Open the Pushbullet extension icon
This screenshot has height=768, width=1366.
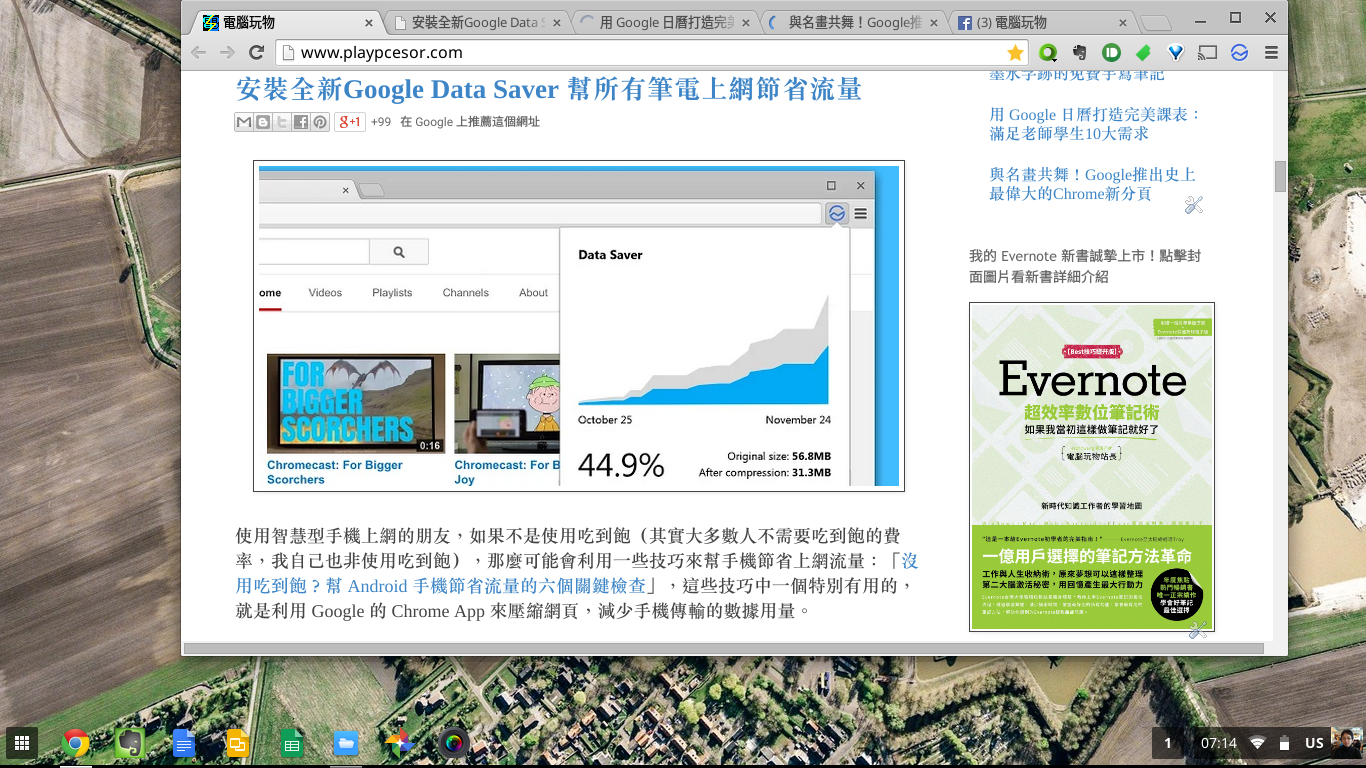tap(1111, 53)
